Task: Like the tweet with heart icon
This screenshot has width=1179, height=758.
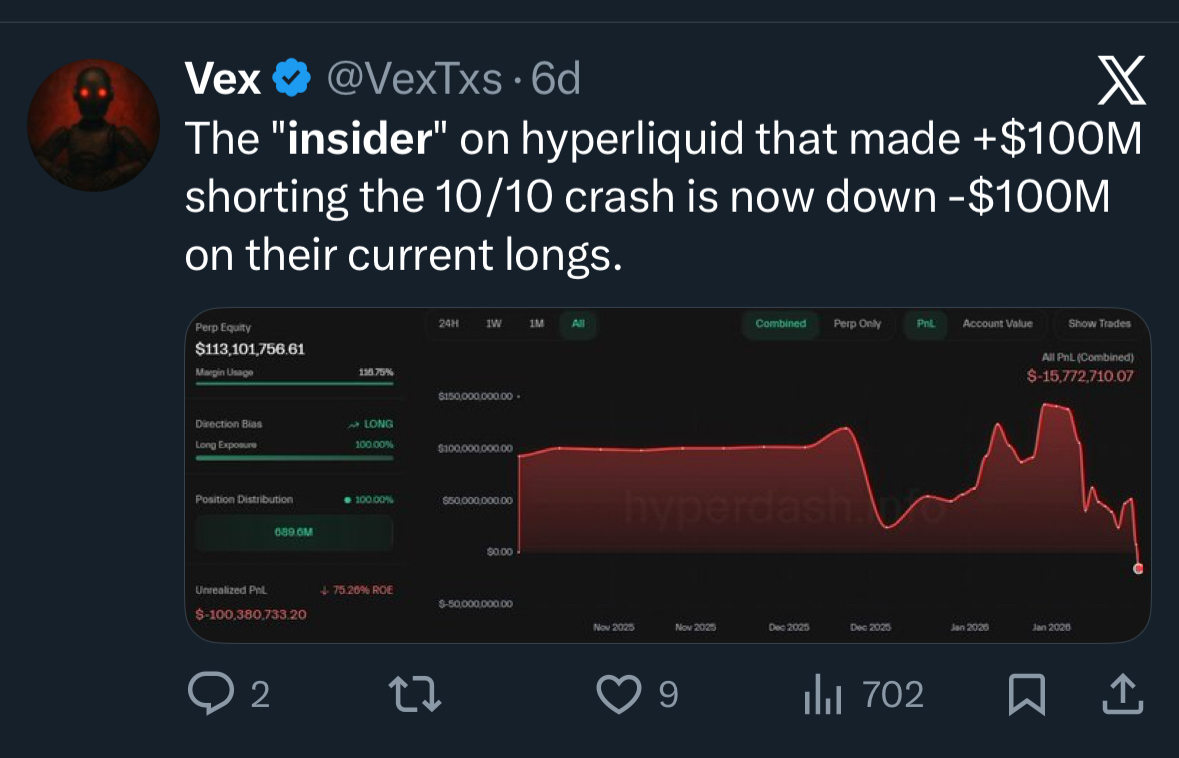Action: click(620, 694)
